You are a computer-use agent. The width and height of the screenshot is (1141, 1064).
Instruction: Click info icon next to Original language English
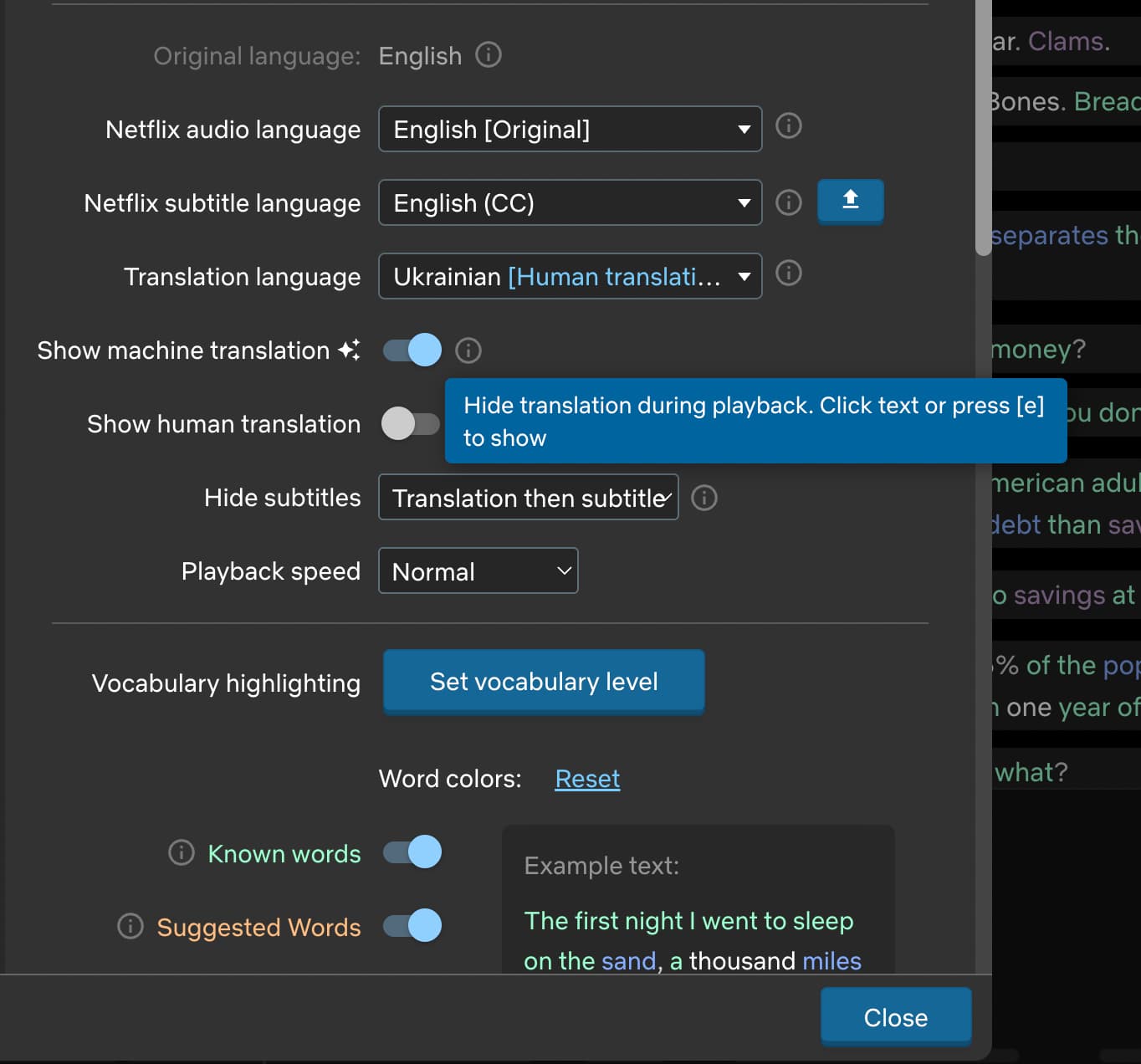489,55
